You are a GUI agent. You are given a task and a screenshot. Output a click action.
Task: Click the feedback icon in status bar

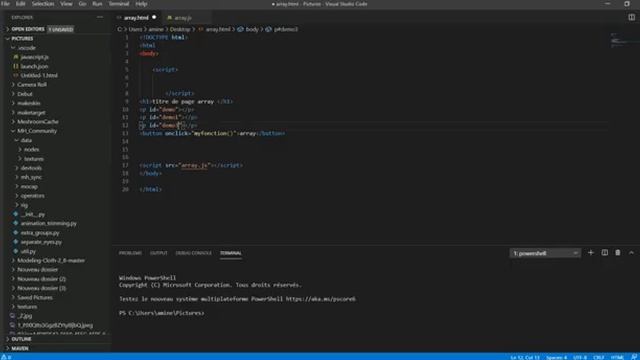tap(634, 357)
